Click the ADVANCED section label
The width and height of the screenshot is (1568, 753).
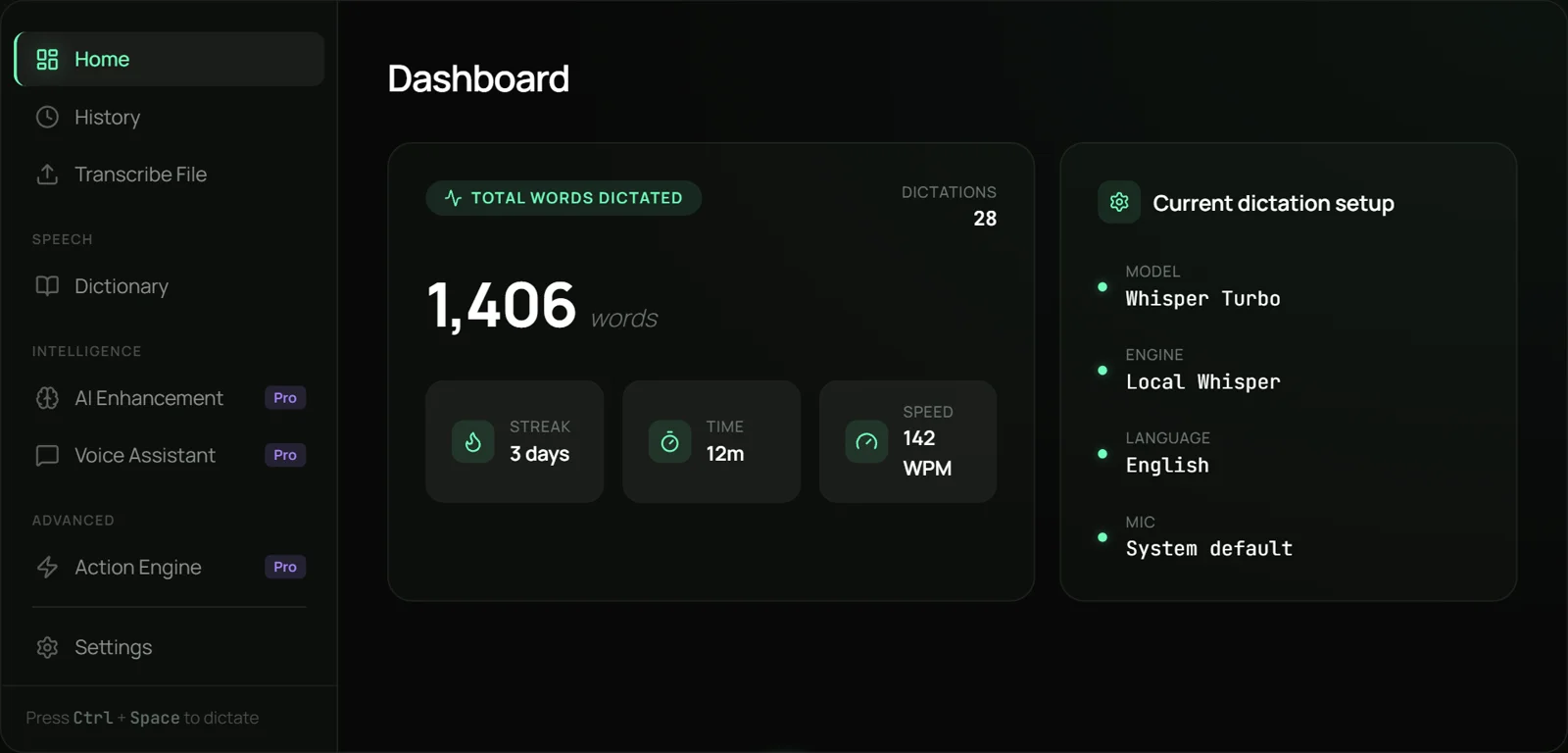[x=73, y=521]
